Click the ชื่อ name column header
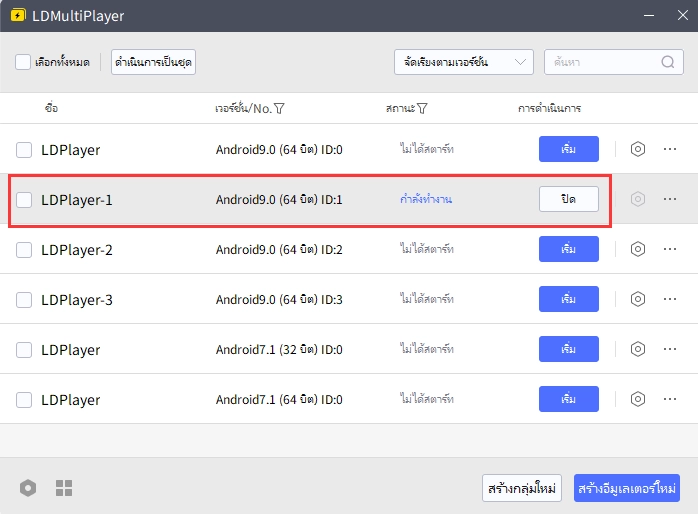This screenshot has height=514, width=698. pos(51,108)
